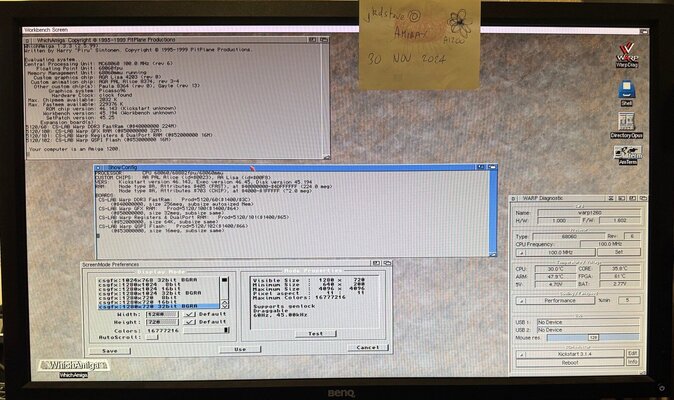Launch Directory Opus from the desktop
This screenshot has width=674, height=400.
pyautogui.click(x=627, y=124)
